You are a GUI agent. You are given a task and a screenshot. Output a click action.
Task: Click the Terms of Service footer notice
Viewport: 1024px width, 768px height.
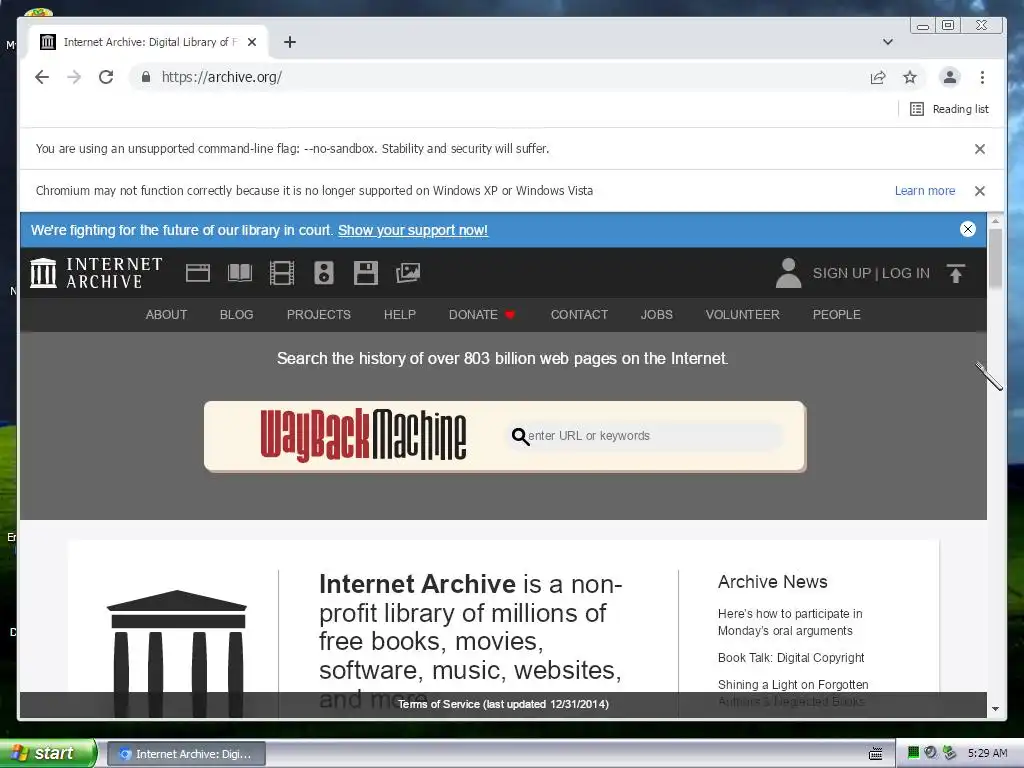point(503,704)
